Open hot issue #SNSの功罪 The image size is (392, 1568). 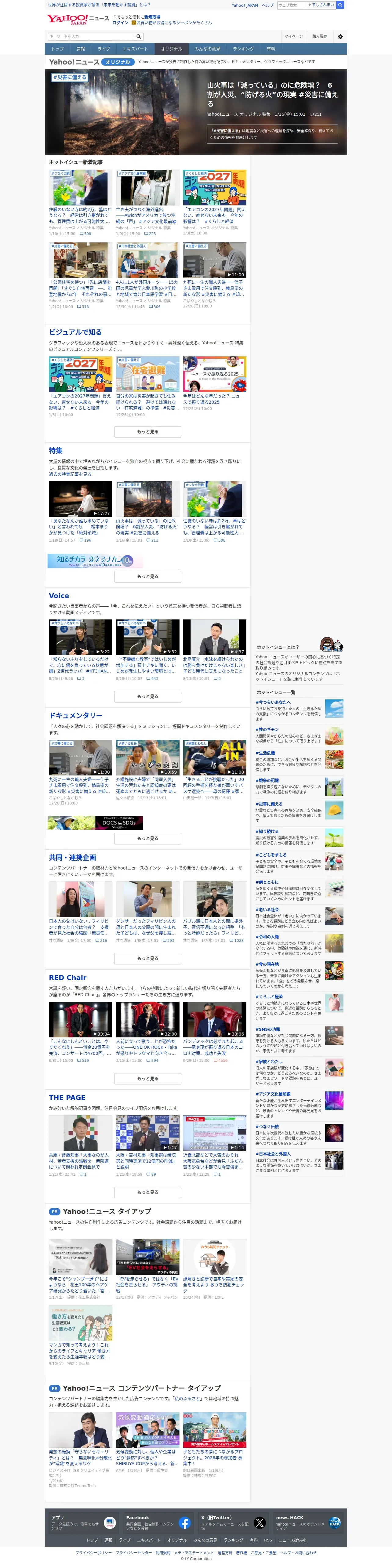[268, 1029]
